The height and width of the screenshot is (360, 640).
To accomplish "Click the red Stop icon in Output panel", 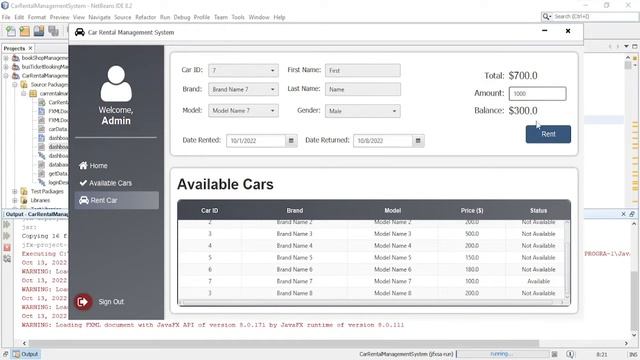I will point(7,247).
